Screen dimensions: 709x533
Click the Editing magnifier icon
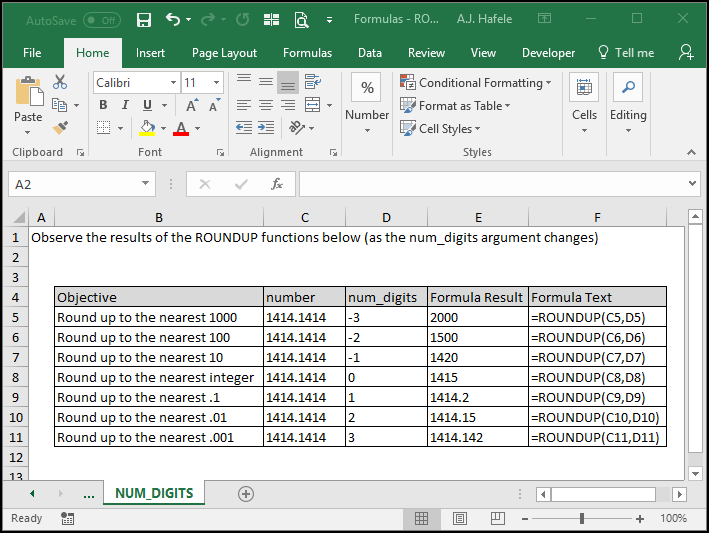pos(628,87)
